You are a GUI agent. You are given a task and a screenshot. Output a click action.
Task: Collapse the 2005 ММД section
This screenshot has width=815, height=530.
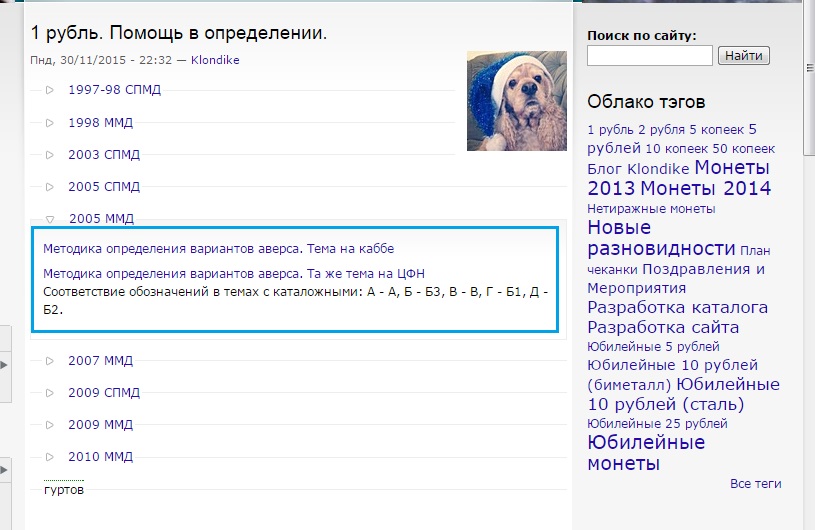tap(100, 218)
